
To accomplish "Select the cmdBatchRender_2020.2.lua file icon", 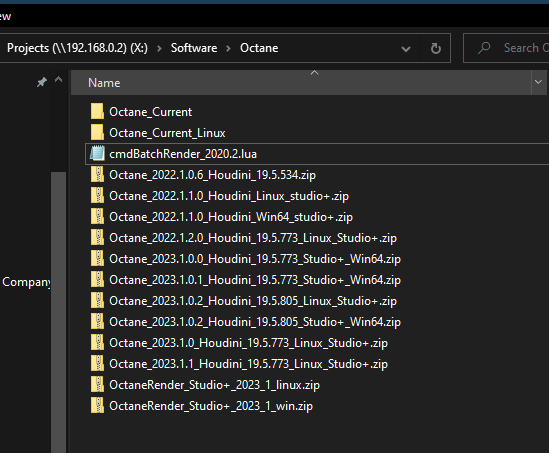I will (97, 154).
